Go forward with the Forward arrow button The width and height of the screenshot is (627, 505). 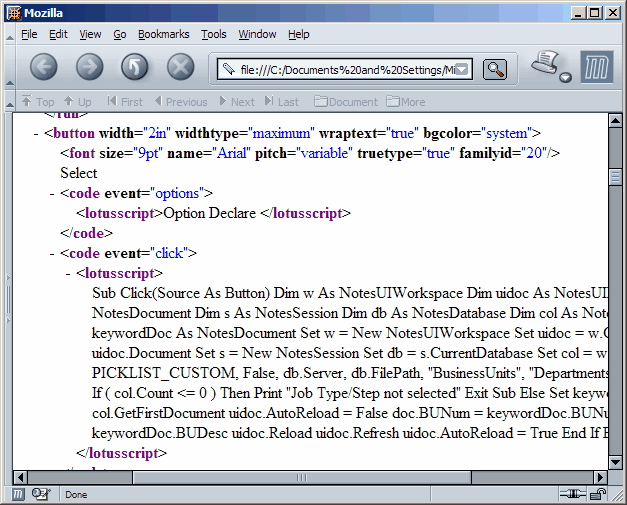(x=90, y=67)
